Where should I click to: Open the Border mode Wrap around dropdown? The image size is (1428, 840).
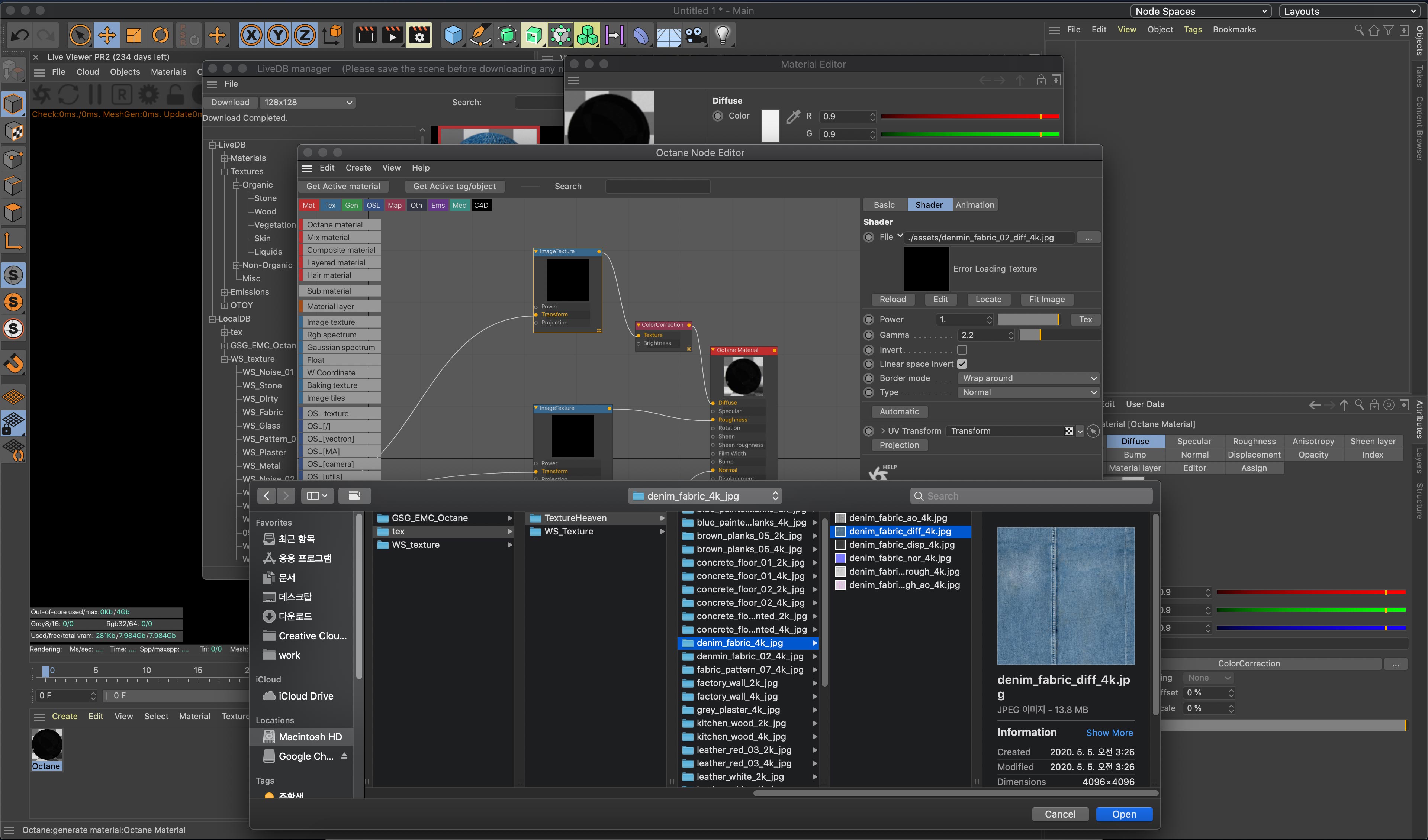[x=1029, y=378]
